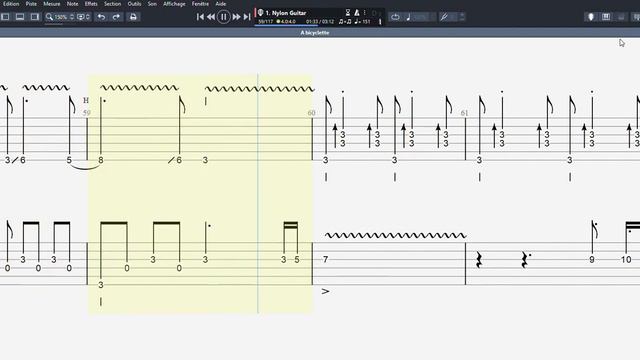Click the relative speed note icon
Viewport: 640px width, 360px height.
(409, 17)
